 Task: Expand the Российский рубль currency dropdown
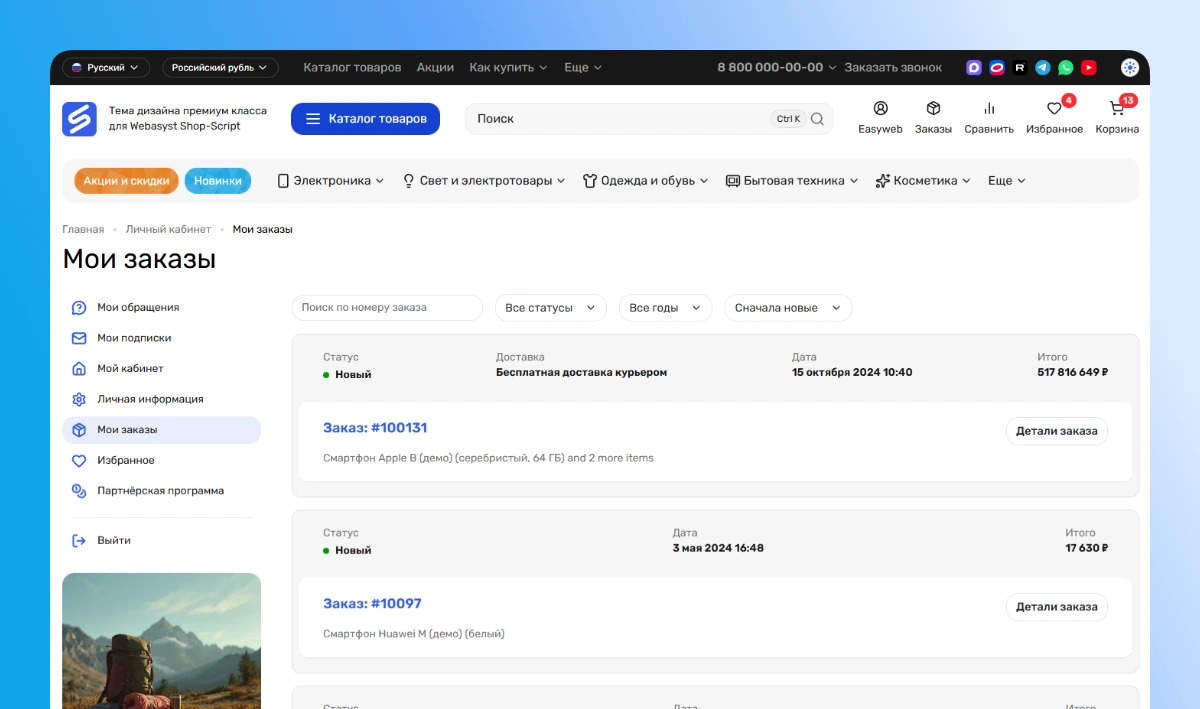pos(220,68)
